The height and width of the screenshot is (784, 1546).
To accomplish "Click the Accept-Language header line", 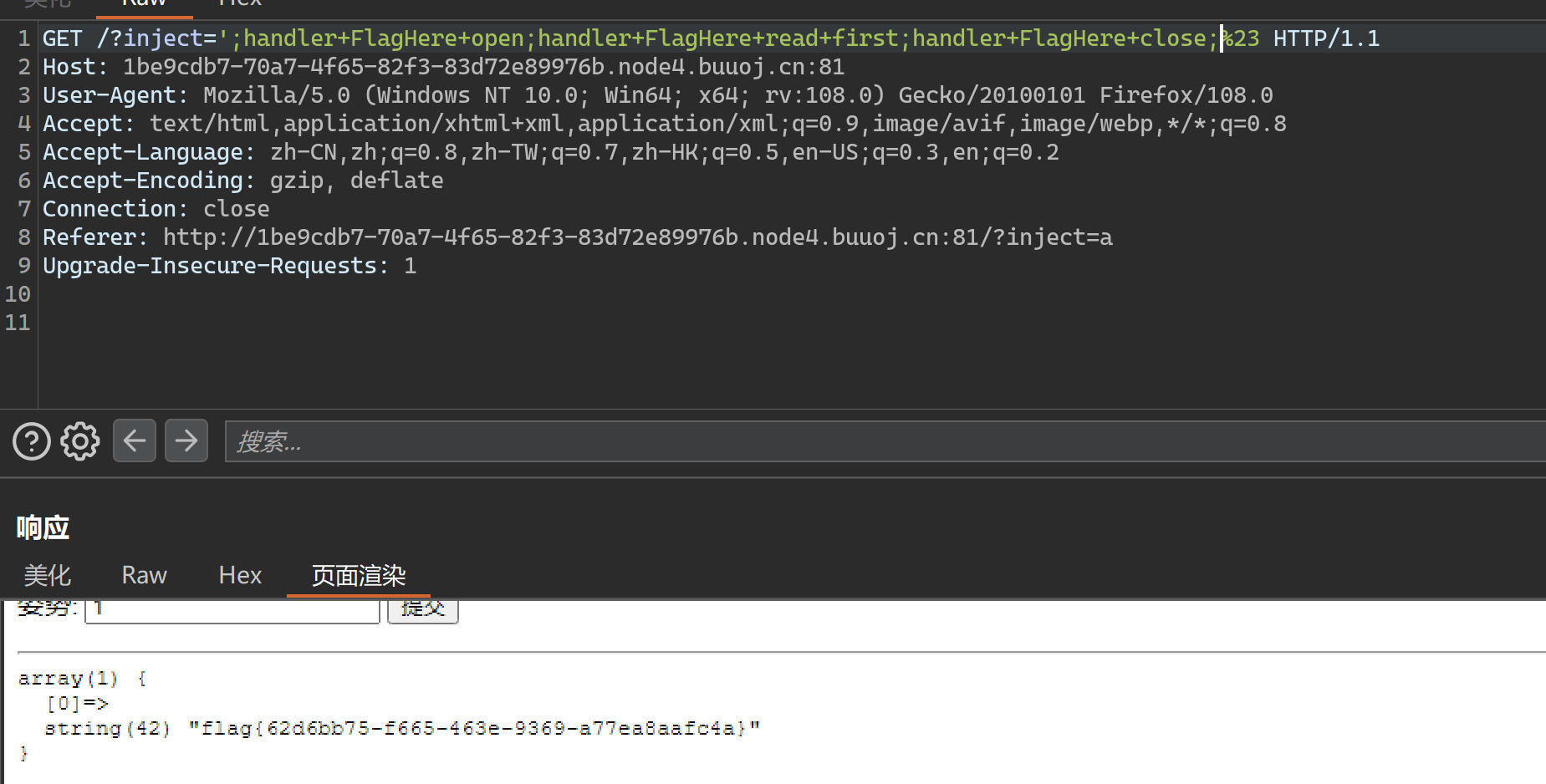I will [550, 152].
